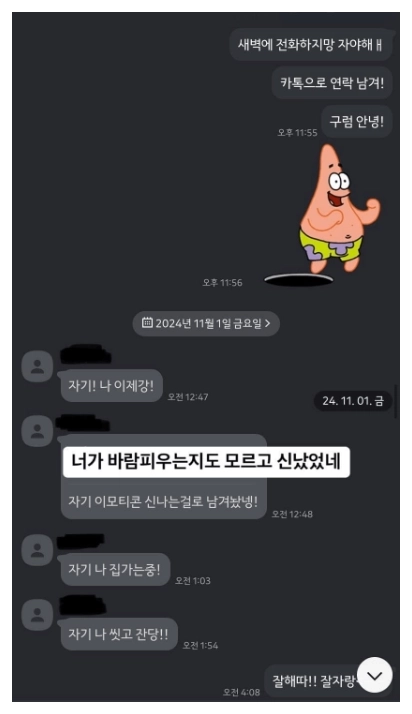Open profile avatar beside 자기 나 집가는중!
Image resolution: width=412 pixels, height=714 pixels.
pyautogui.click(x=37, y=550)
